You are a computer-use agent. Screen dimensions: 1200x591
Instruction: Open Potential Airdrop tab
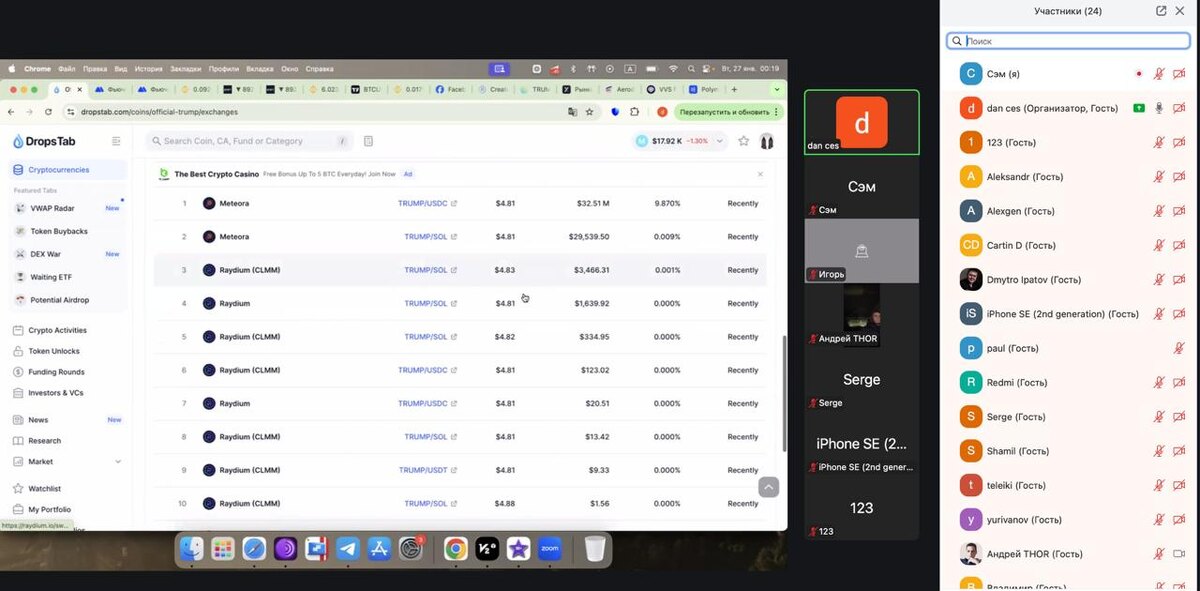click(68, 300)
